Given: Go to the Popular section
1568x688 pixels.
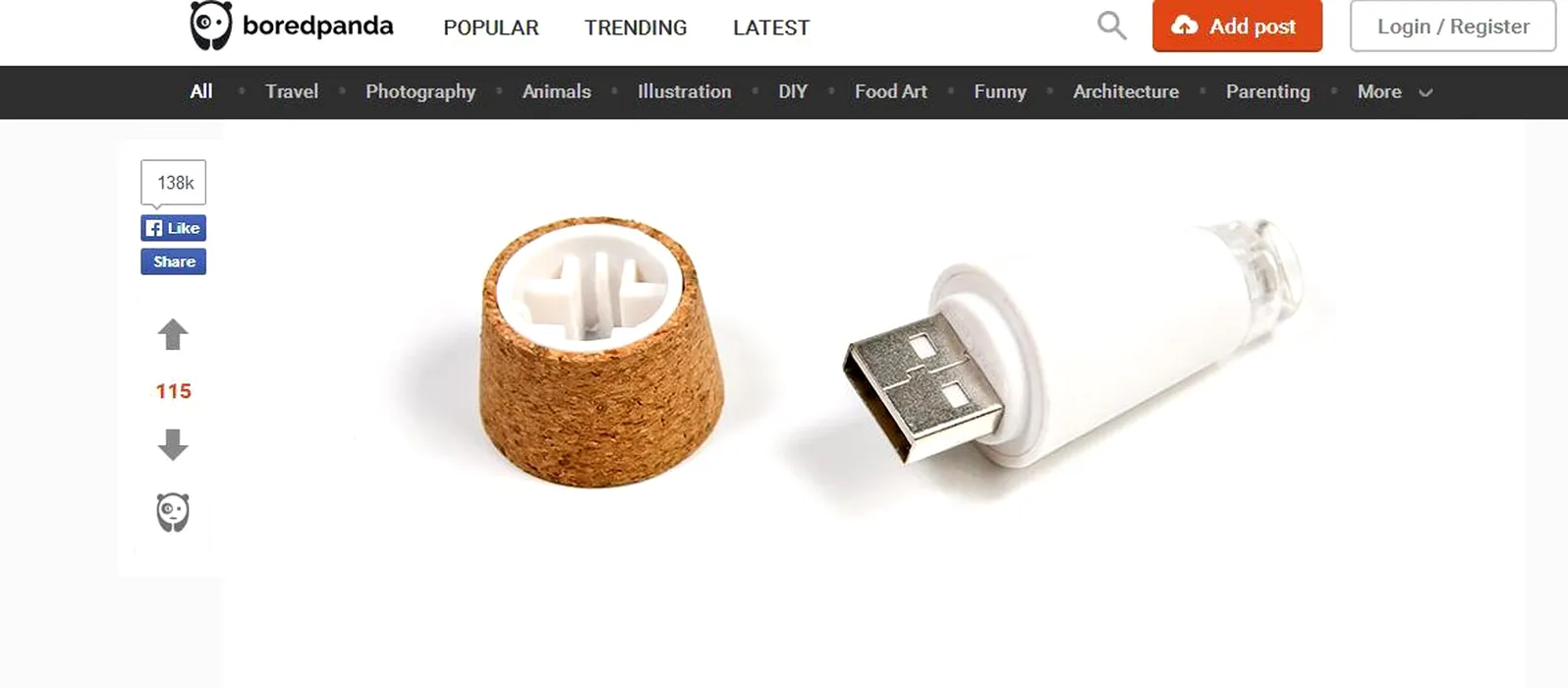Looking at the screenshot, I should click(491, 28).
